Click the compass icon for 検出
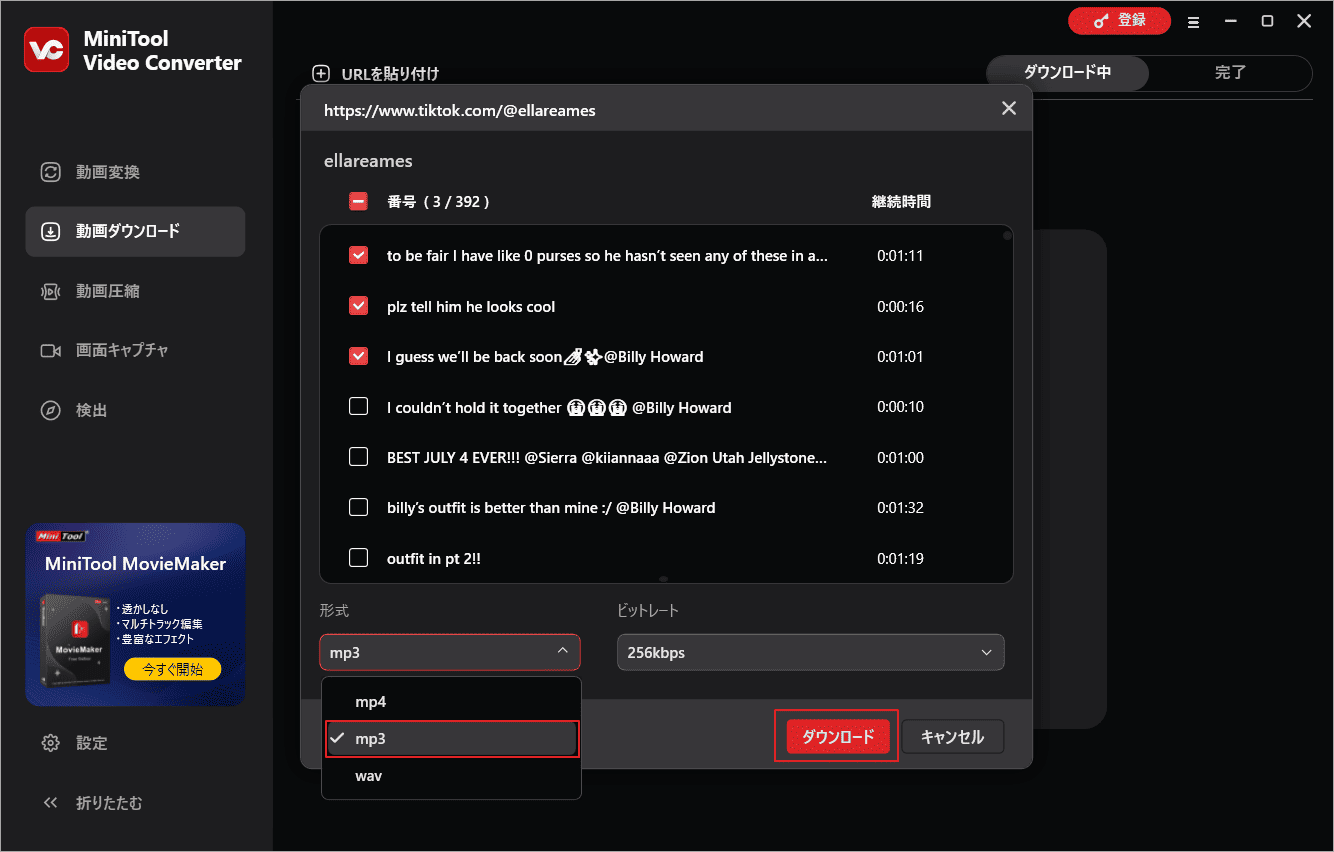The height and width of the screenshot is (852, 1334). pos(50,410)
